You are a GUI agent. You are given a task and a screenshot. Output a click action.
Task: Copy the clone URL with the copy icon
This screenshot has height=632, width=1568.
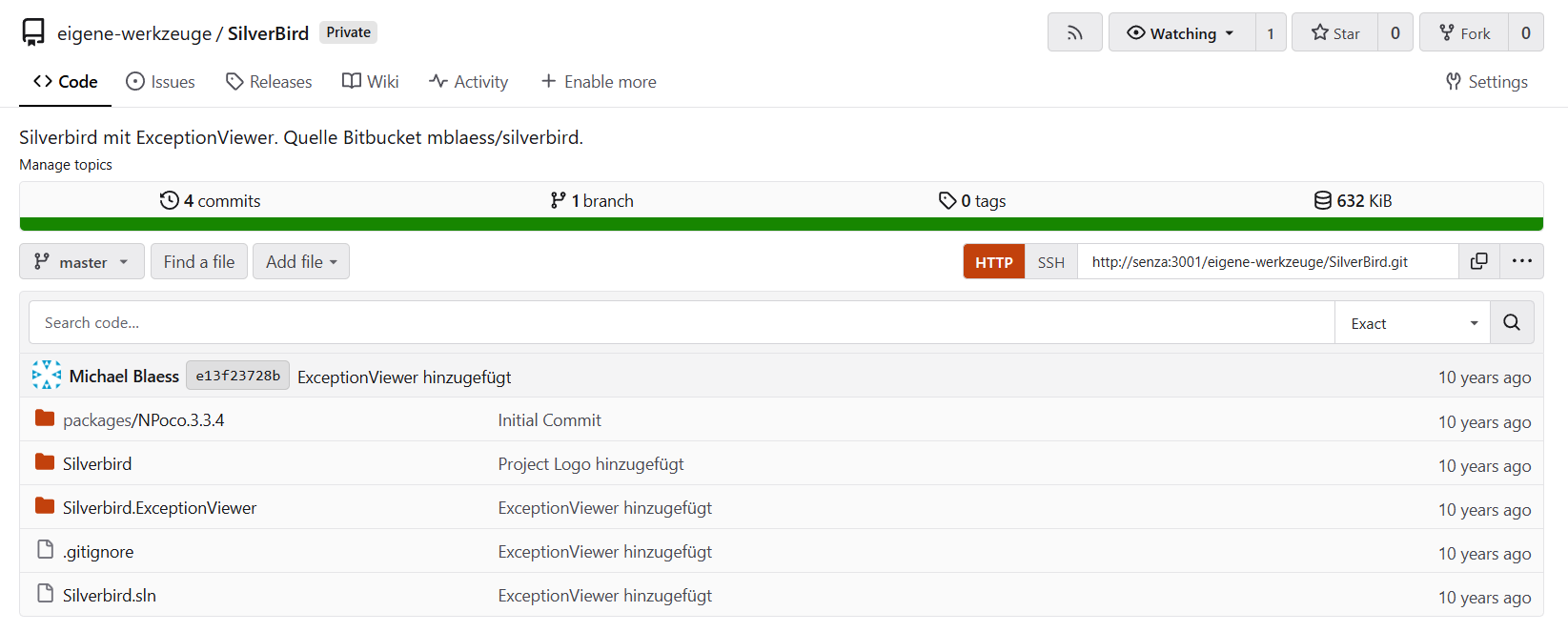[1479, 261]
